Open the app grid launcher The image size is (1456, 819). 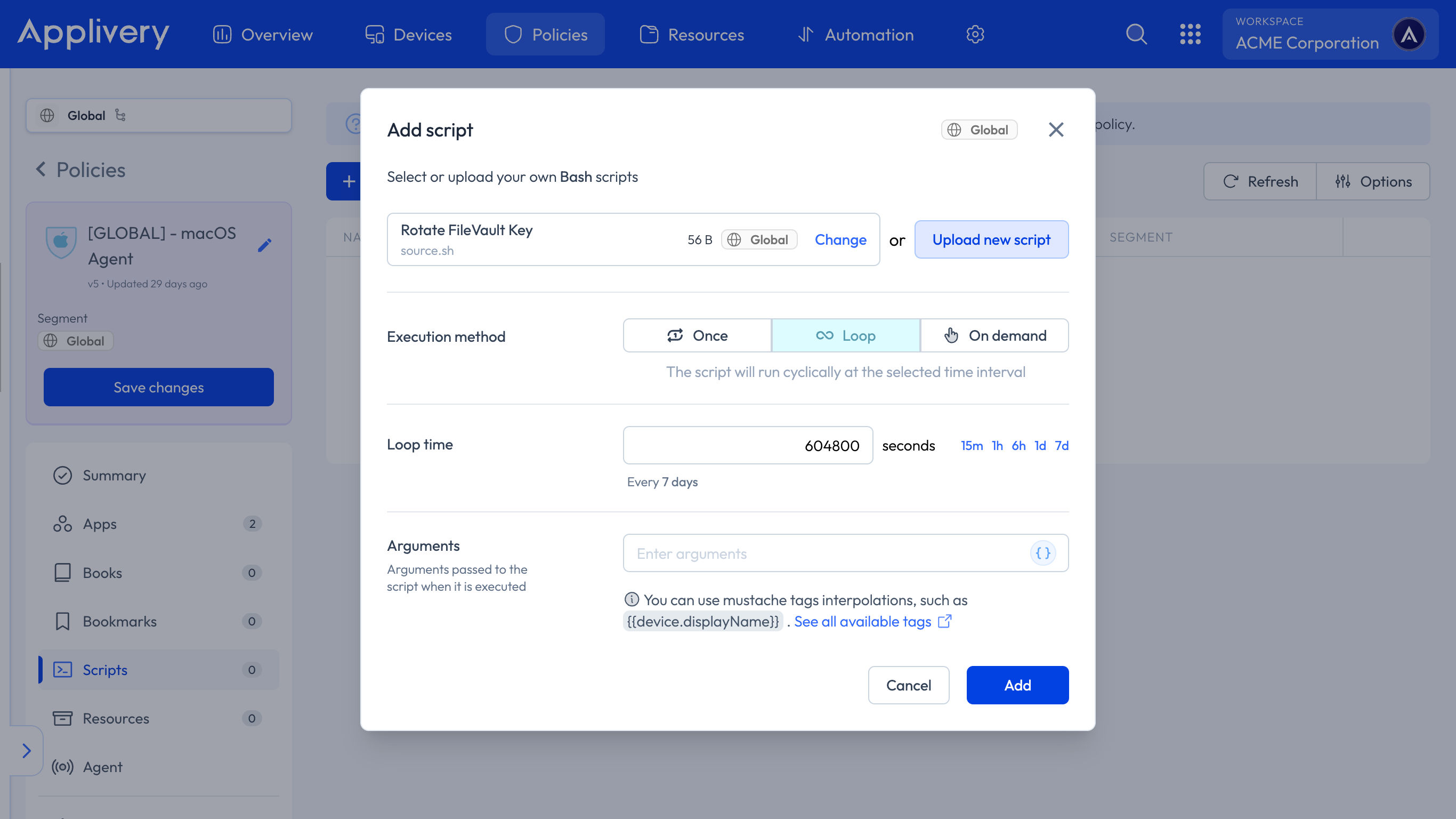pyautogui.click(x=1191, y=34)
